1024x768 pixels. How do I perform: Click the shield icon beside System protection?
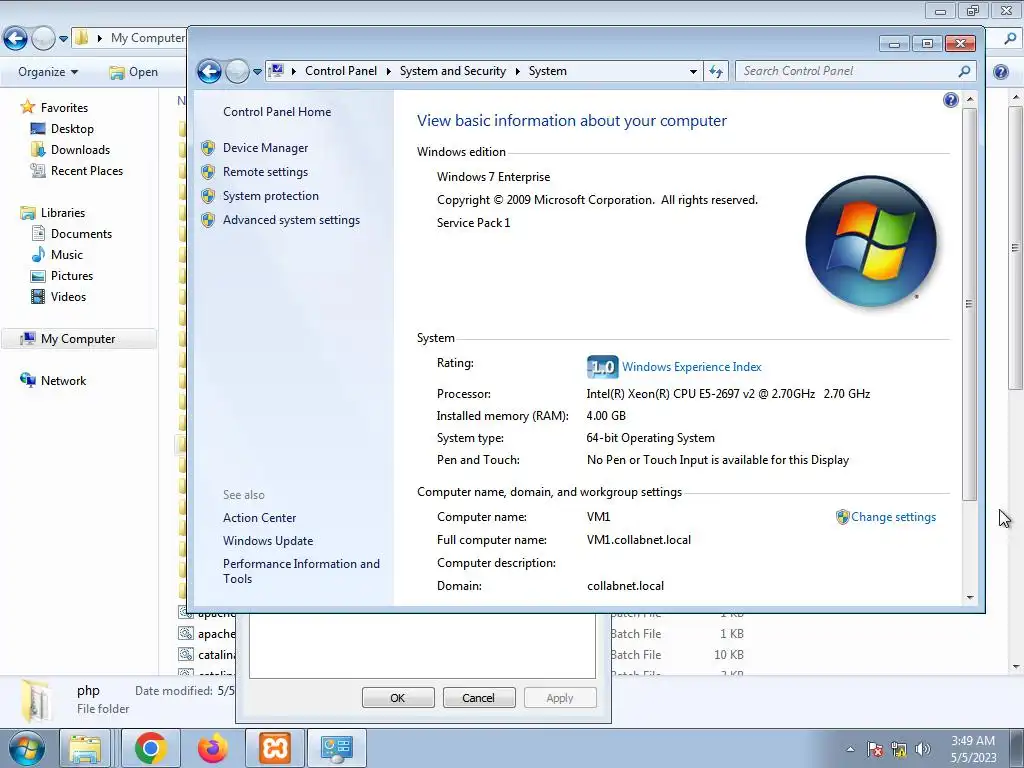tap(208, 196)
